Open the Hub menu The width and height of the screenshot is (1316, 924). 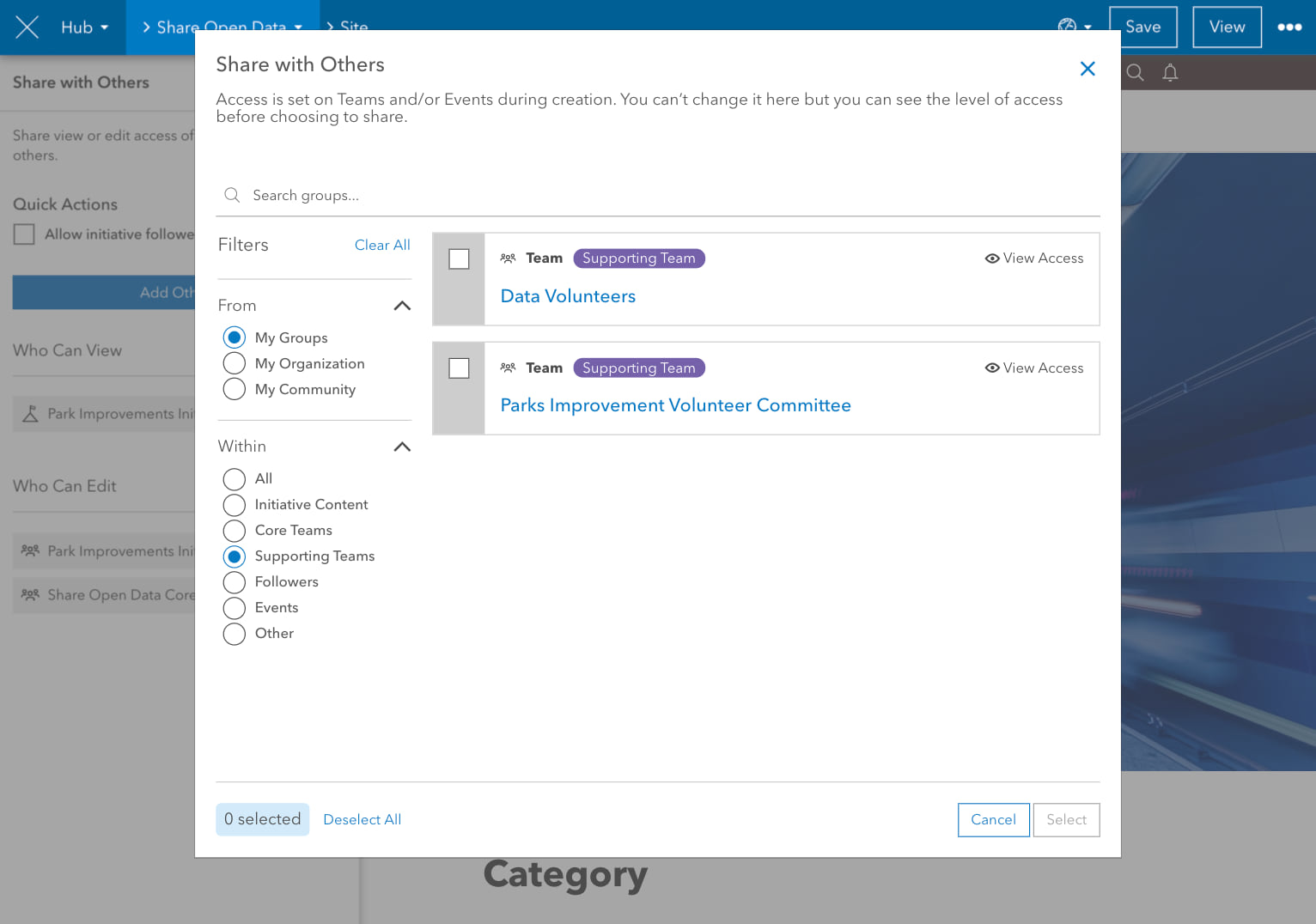point(83,27)
